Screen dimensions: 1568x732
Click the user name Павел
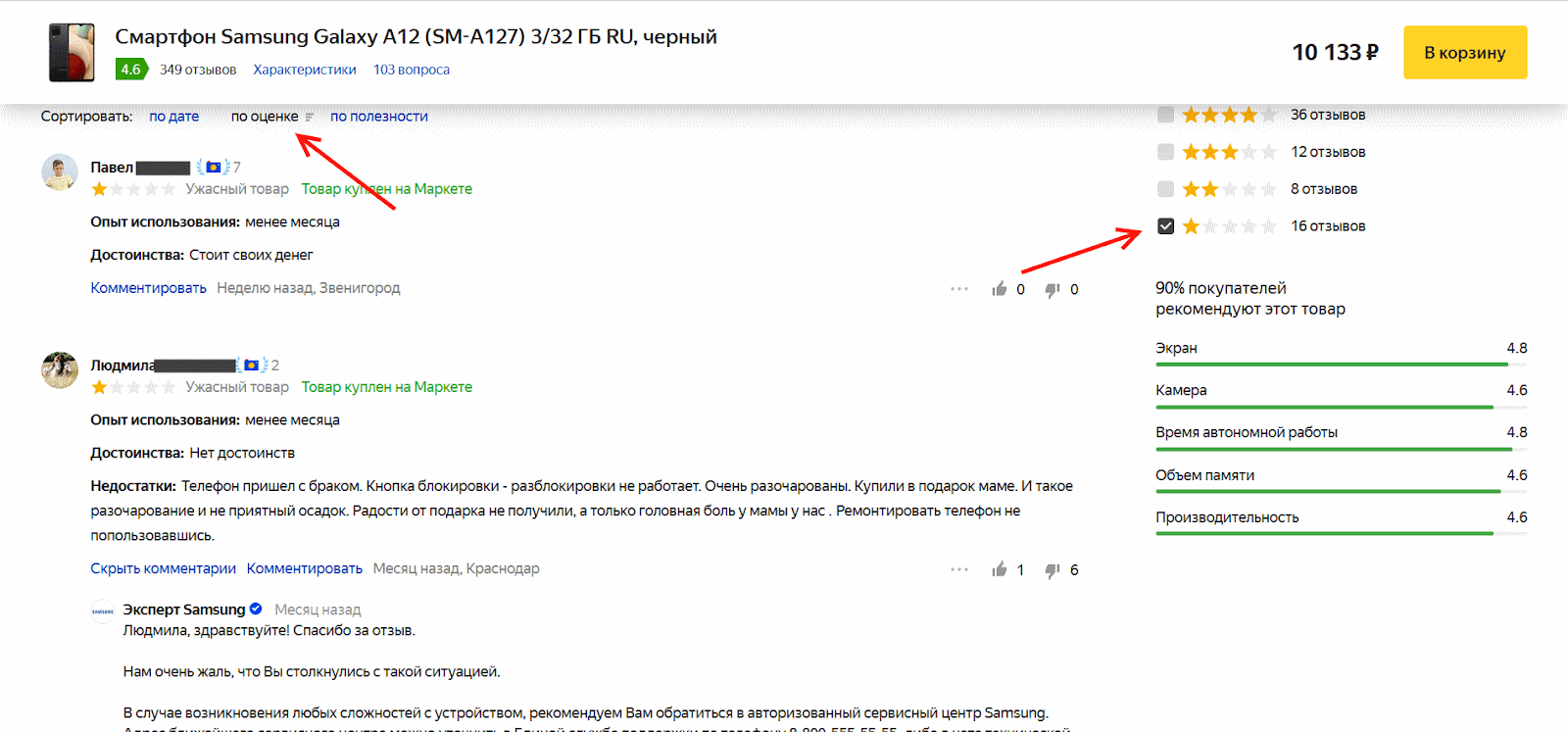coord(112,168)
